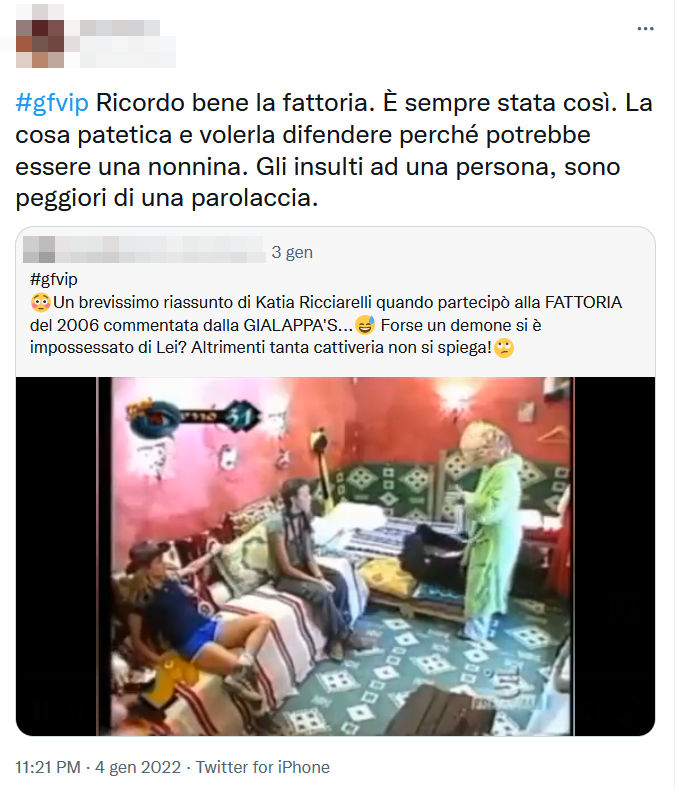The width and height of the screenshot is (680, 790).
Task: Open the blue #gfvip hashtag in main tweet
Action: pos(52,103)
